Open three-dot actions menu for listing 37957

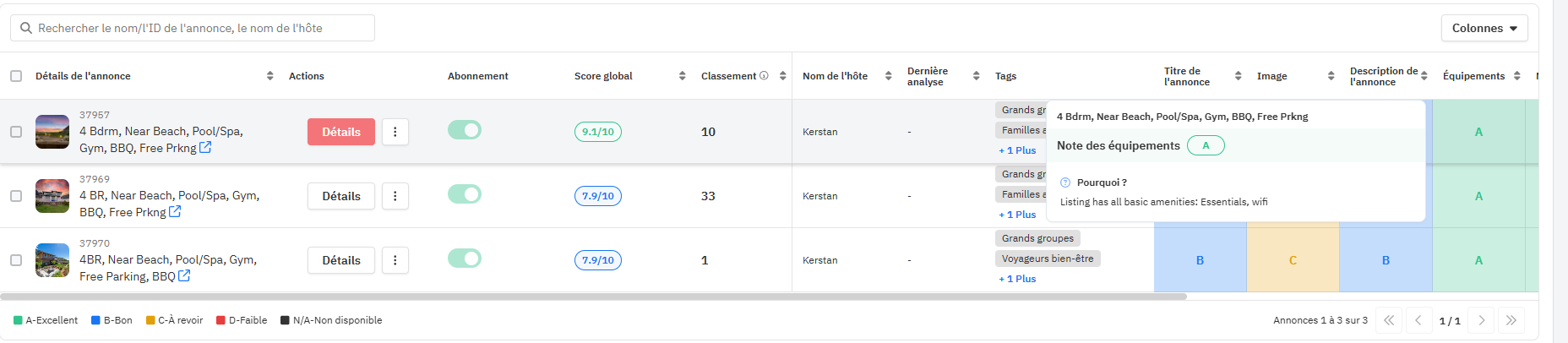tap(395, 132)
